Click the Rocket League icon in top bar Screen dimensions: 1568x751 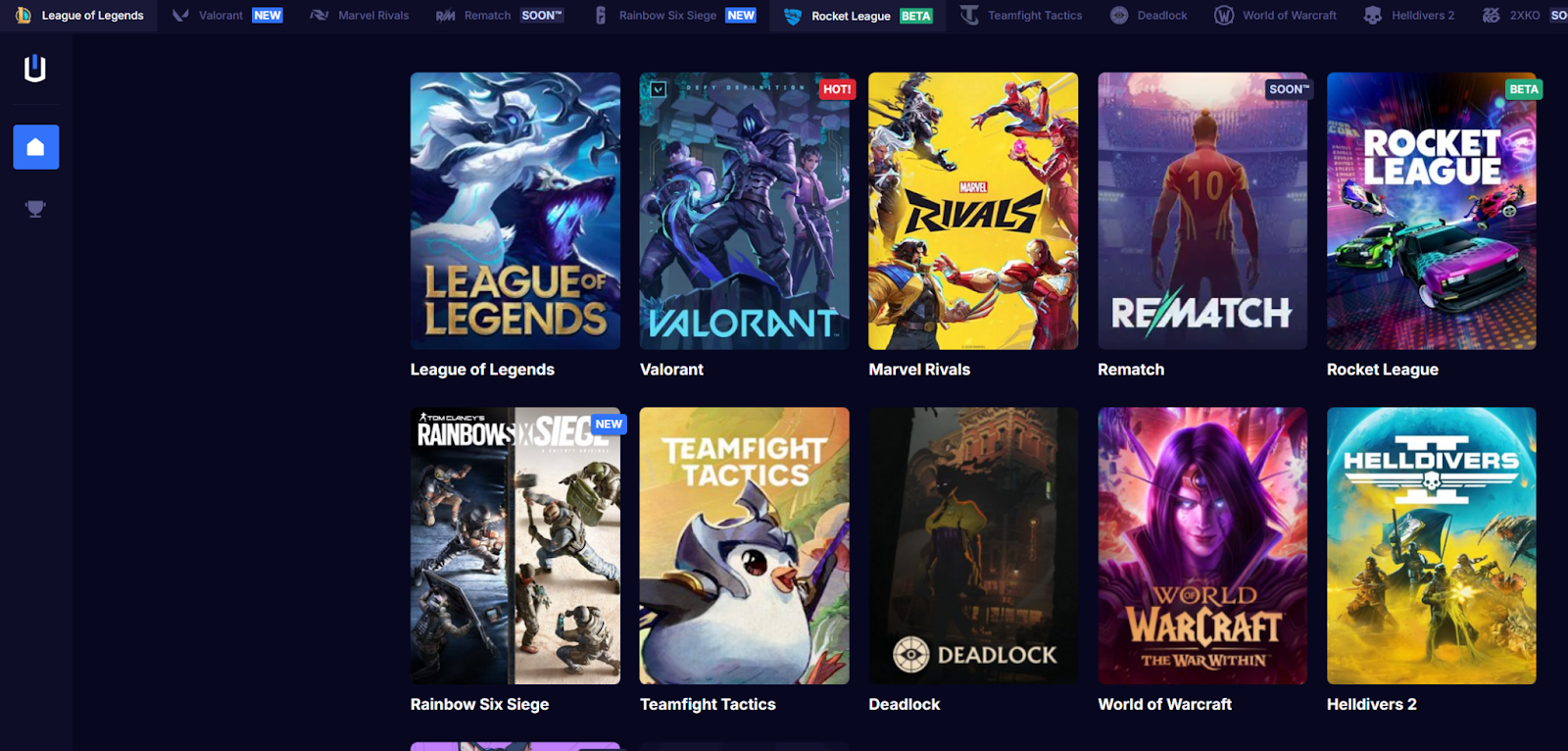793,16
